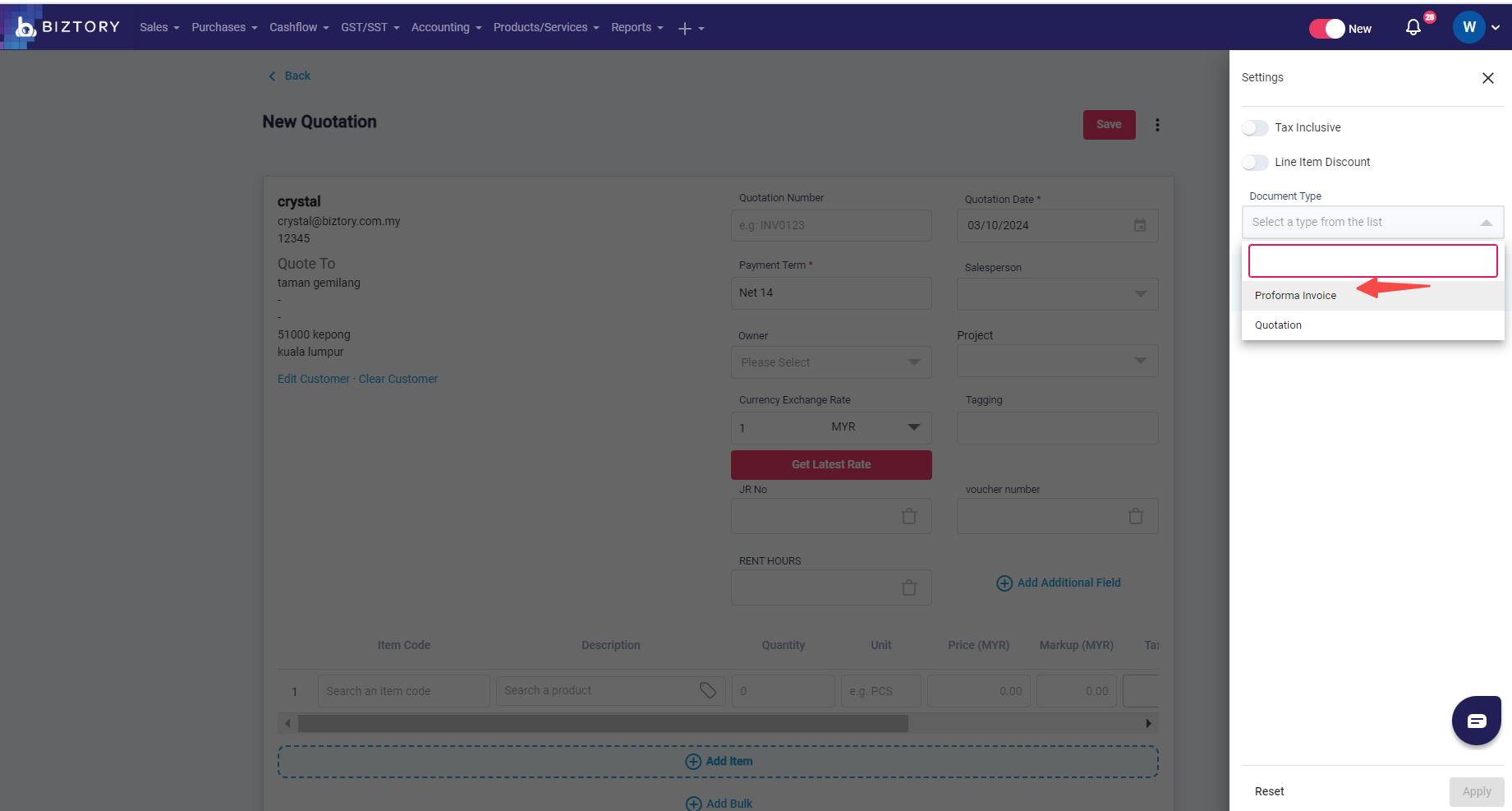
Task: Open the Owner Please Select dropdown
Action: [x=831, y=362]
